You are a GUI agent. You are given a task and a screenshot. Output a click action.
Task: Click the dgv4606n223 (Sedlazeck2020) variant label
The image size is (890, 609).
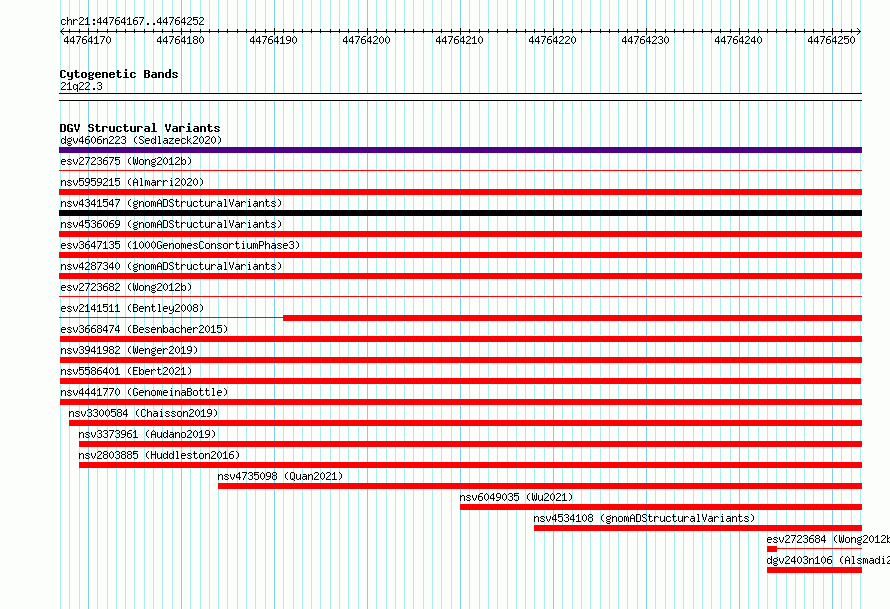click(141, 140)
